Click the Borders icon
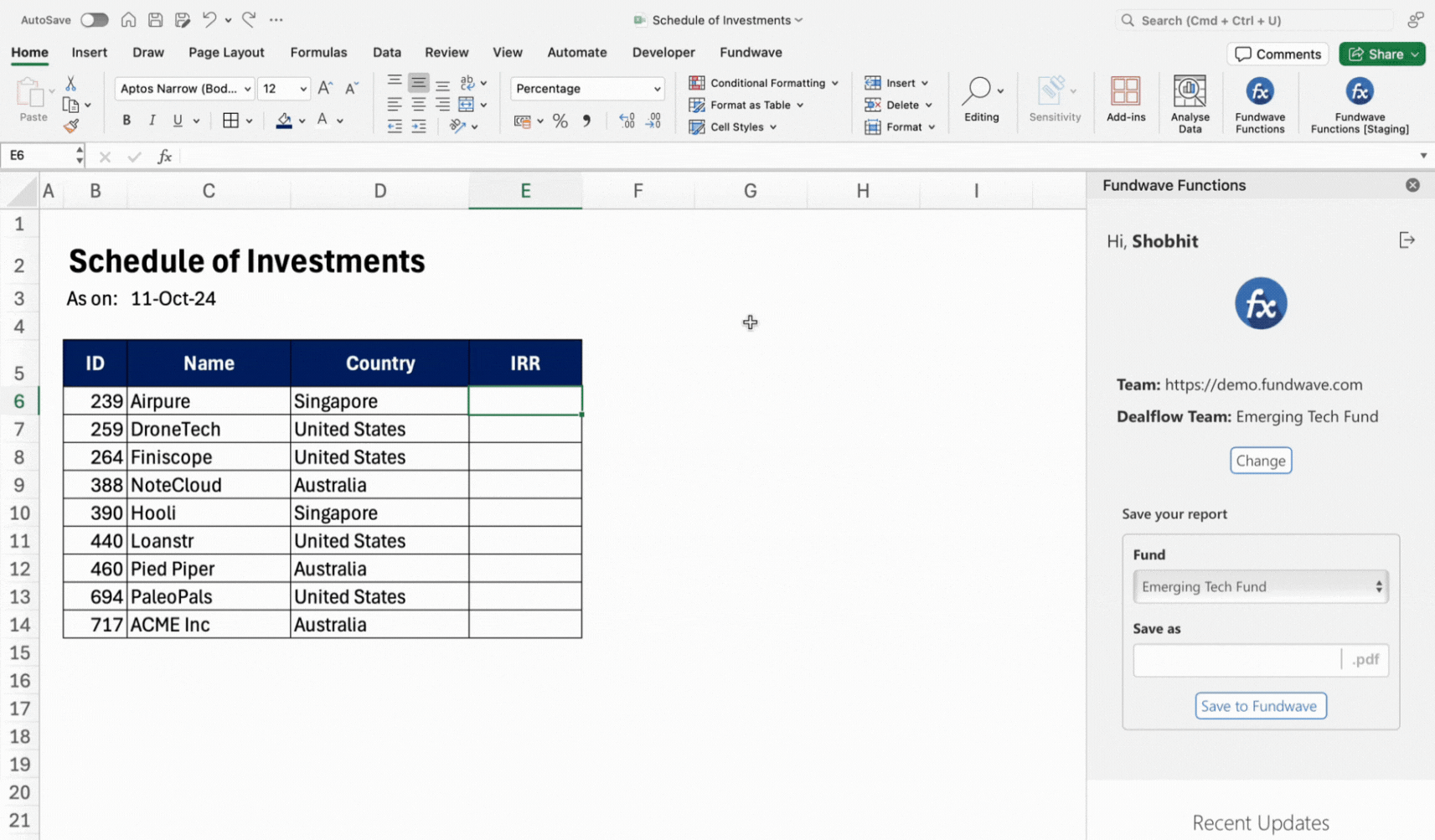This screenshot has height=840, width=1435. [230, 121]
